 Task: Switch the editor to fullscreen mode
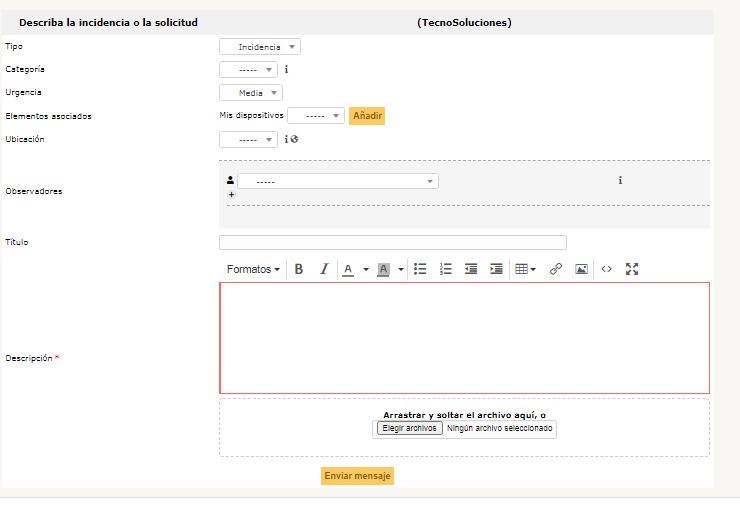[x=632, y=269]
